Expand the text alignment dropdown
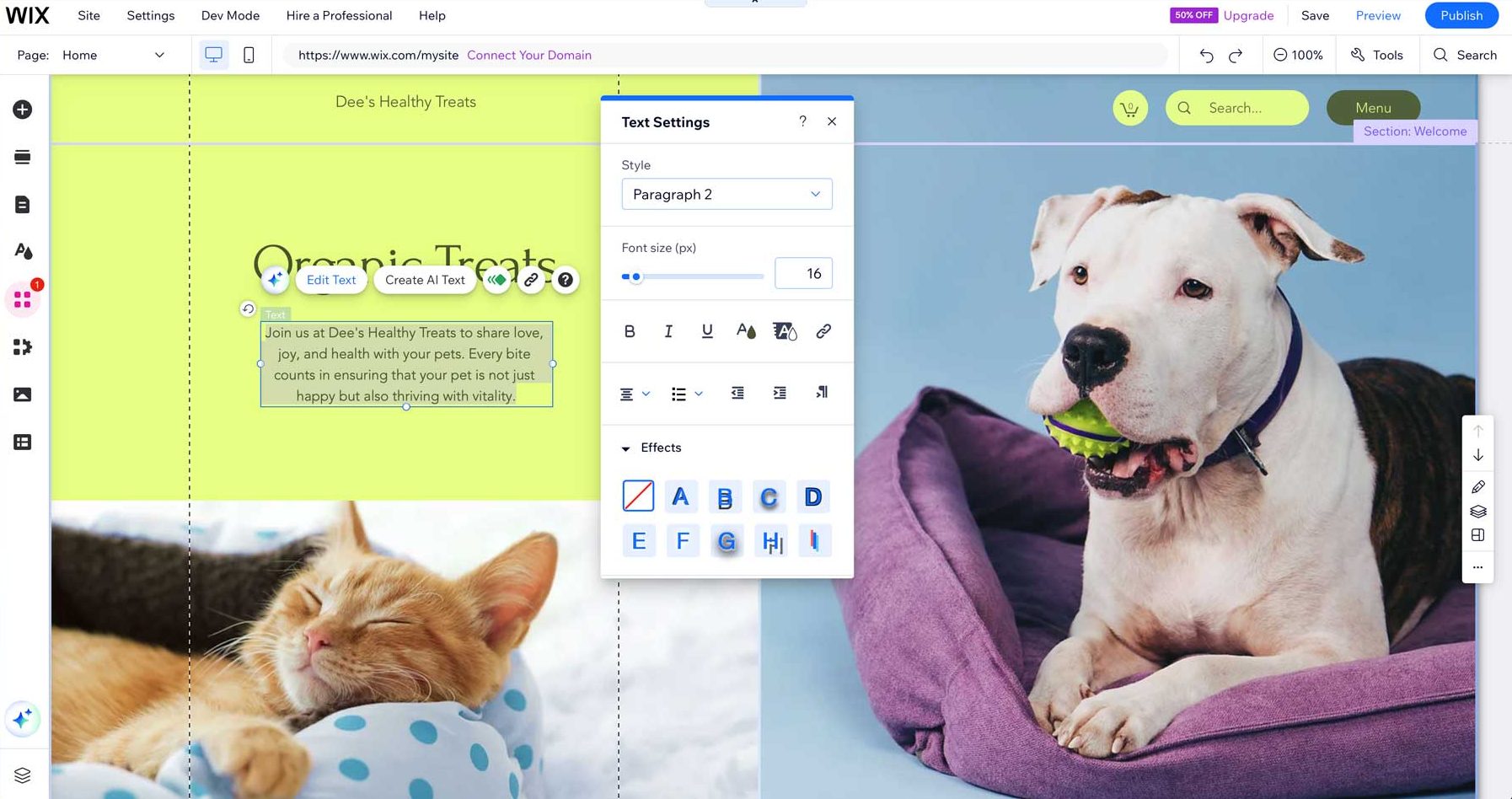1512x799 pixels. [646, 393]
